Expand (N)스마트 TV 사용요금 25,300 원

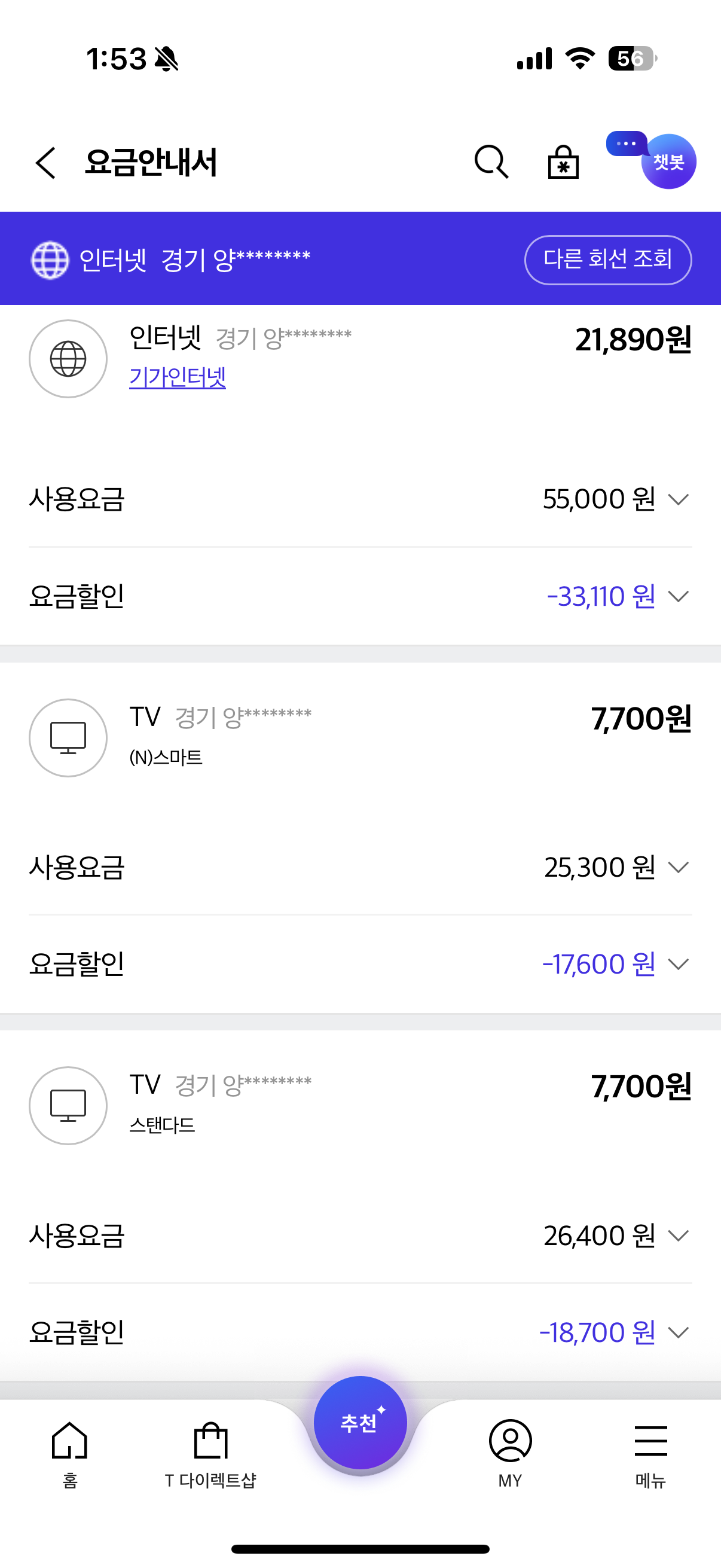[678, 867]
